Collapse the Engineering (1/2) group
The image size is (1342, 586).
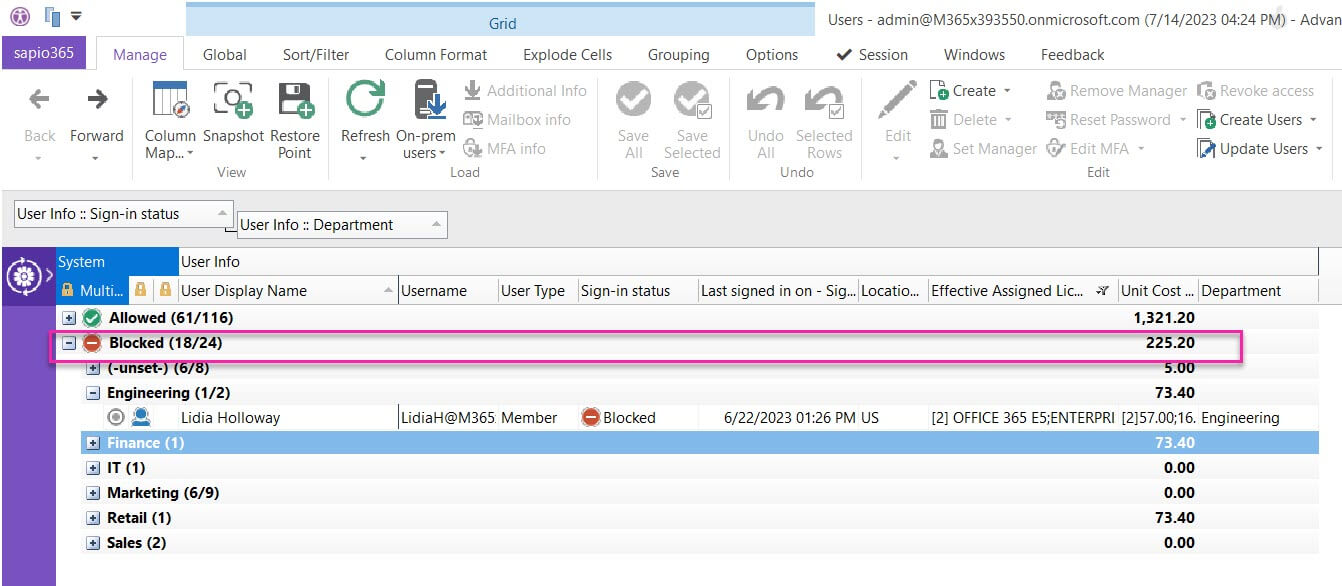coord(93,393)
